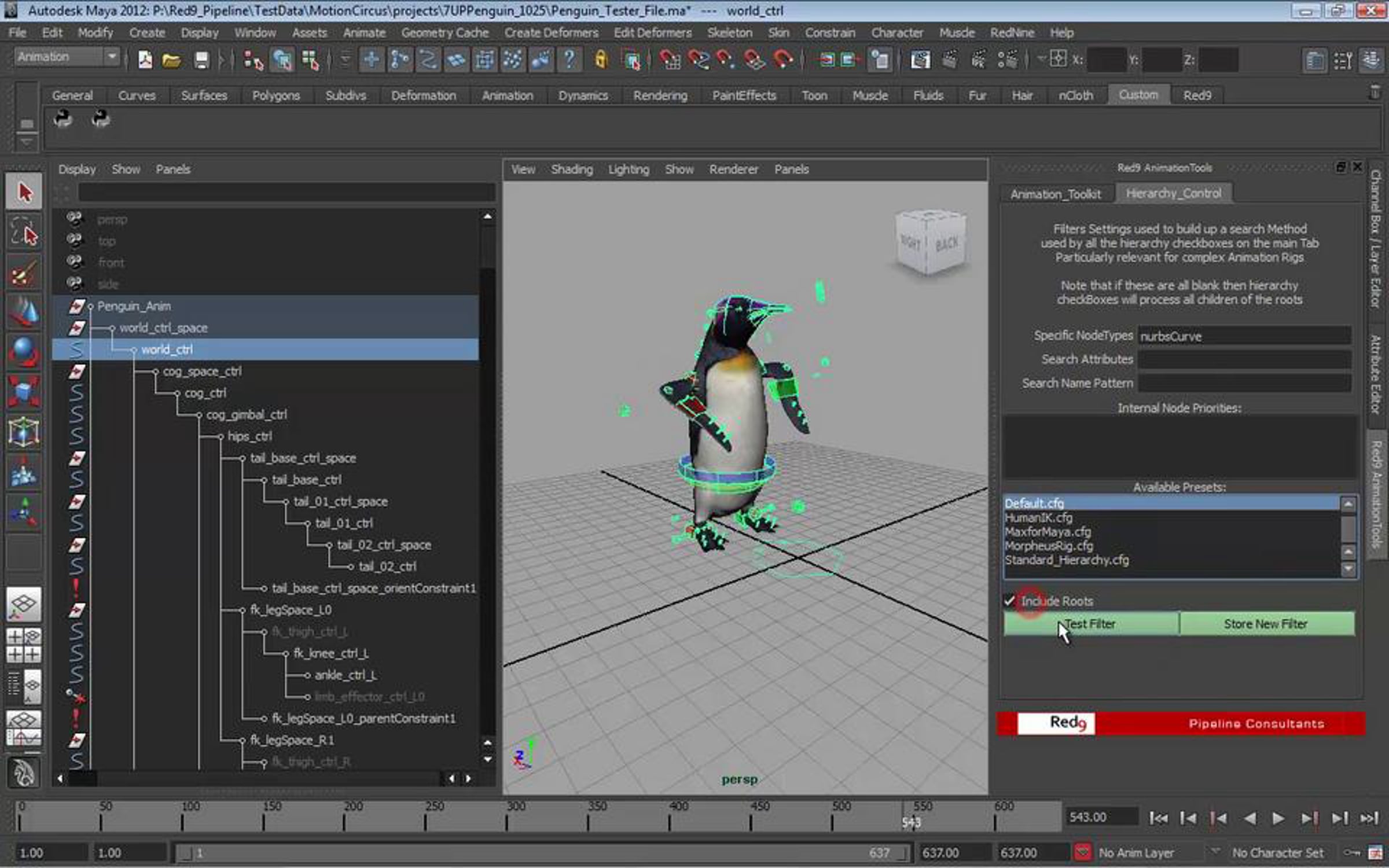1389x868 pixels.
Task: Select the Scale tool cube icon
Action: pyautogui.click(x=24, y=392)
